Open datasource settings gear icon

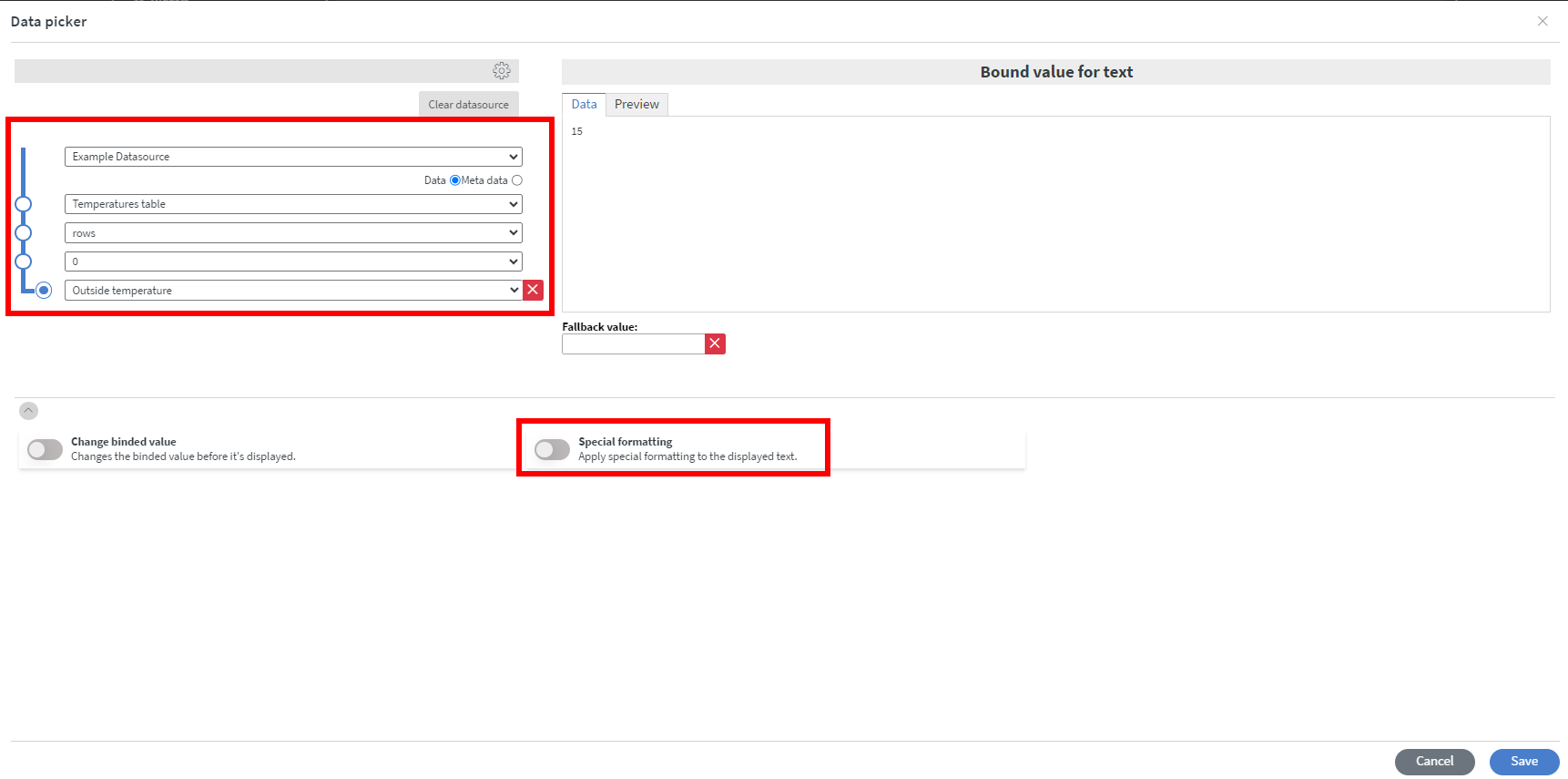pos(502,71)
